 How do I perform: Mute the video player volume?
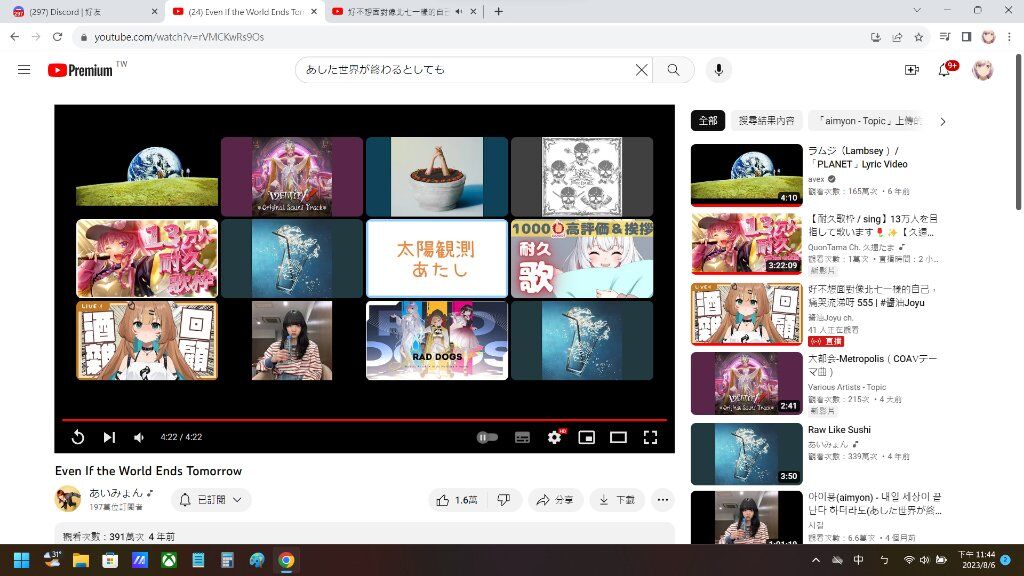click(139, 437)
